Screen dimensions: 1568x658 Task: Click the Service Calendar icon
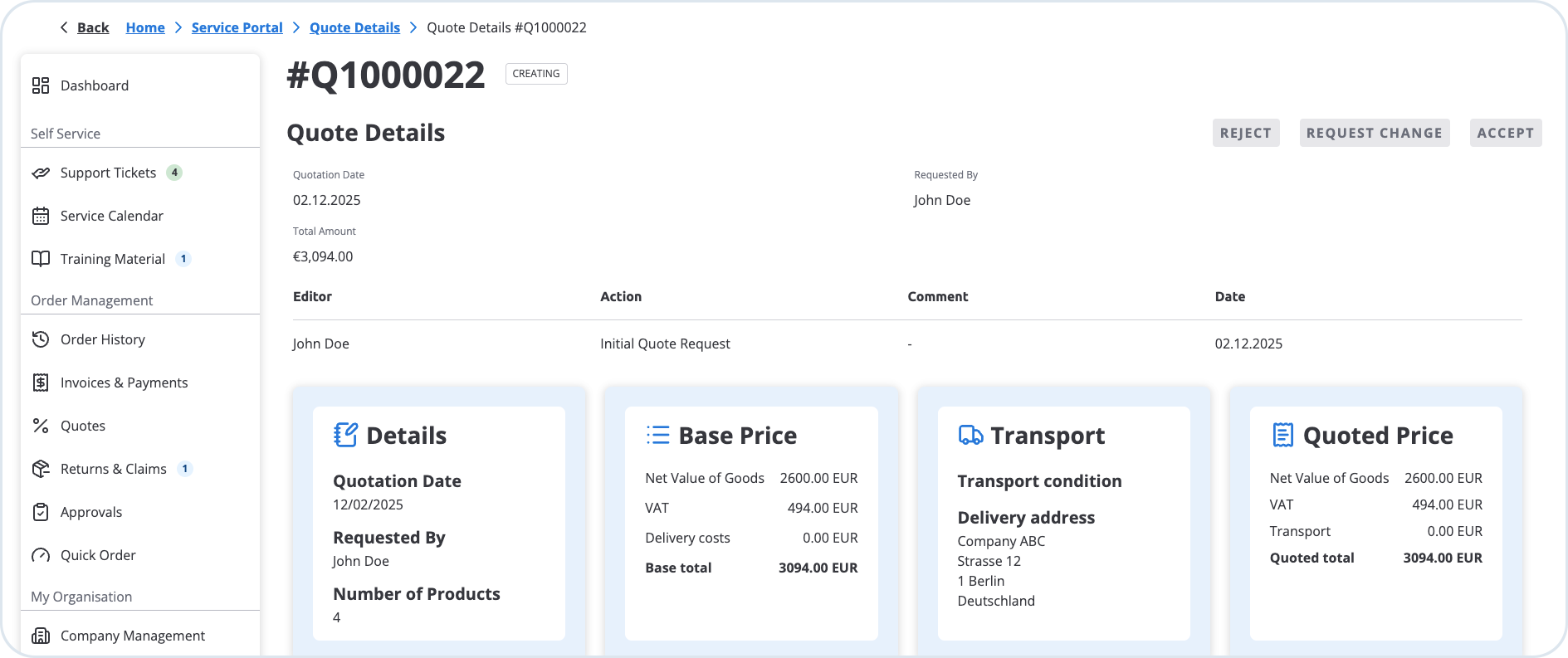pyautogui.click(x=41, y=216)
